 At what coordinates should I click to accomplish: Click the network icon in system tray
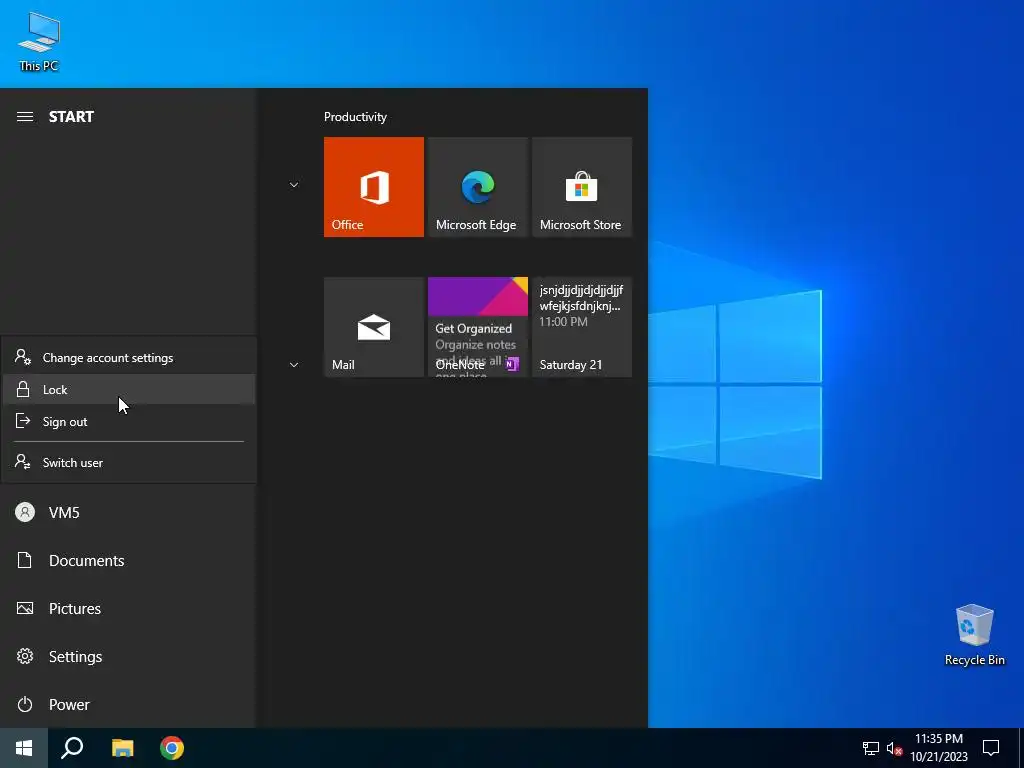pyautogui.click(x=871, y=748)
